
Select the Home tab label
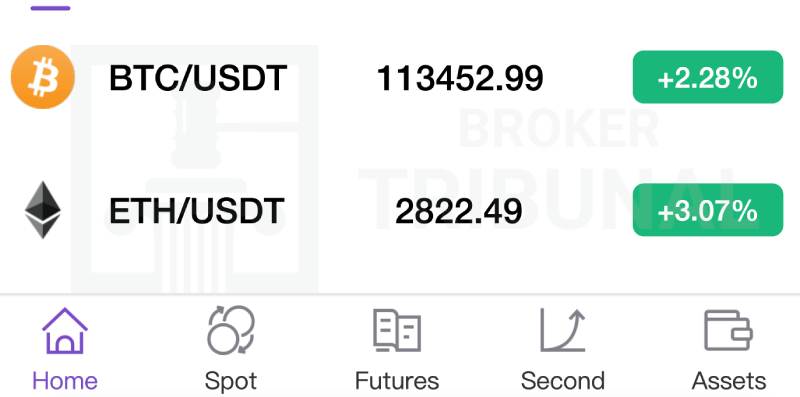coord(65,381)
